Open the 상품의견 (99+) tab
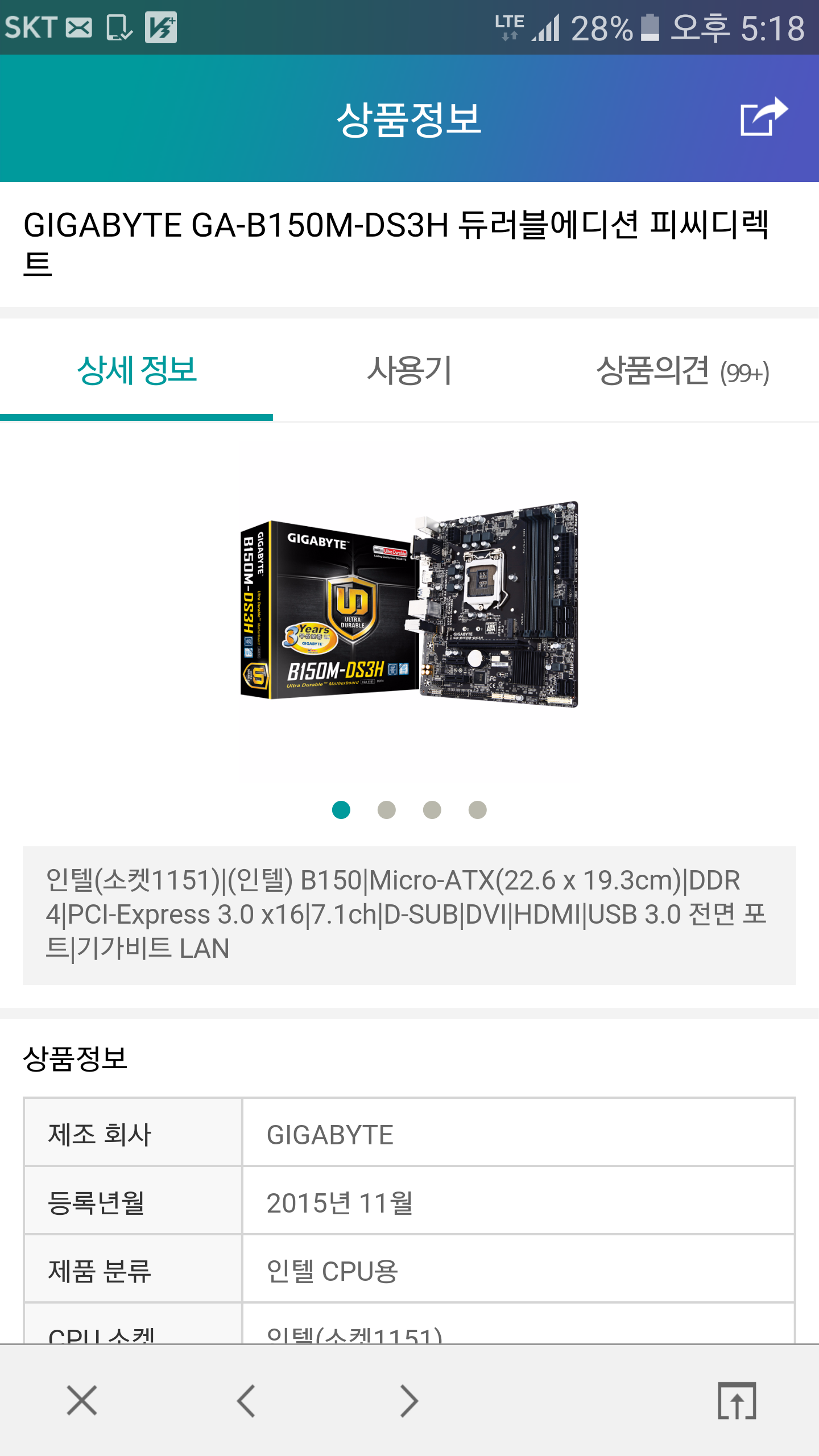819x1456 pixels. (682, 371)
